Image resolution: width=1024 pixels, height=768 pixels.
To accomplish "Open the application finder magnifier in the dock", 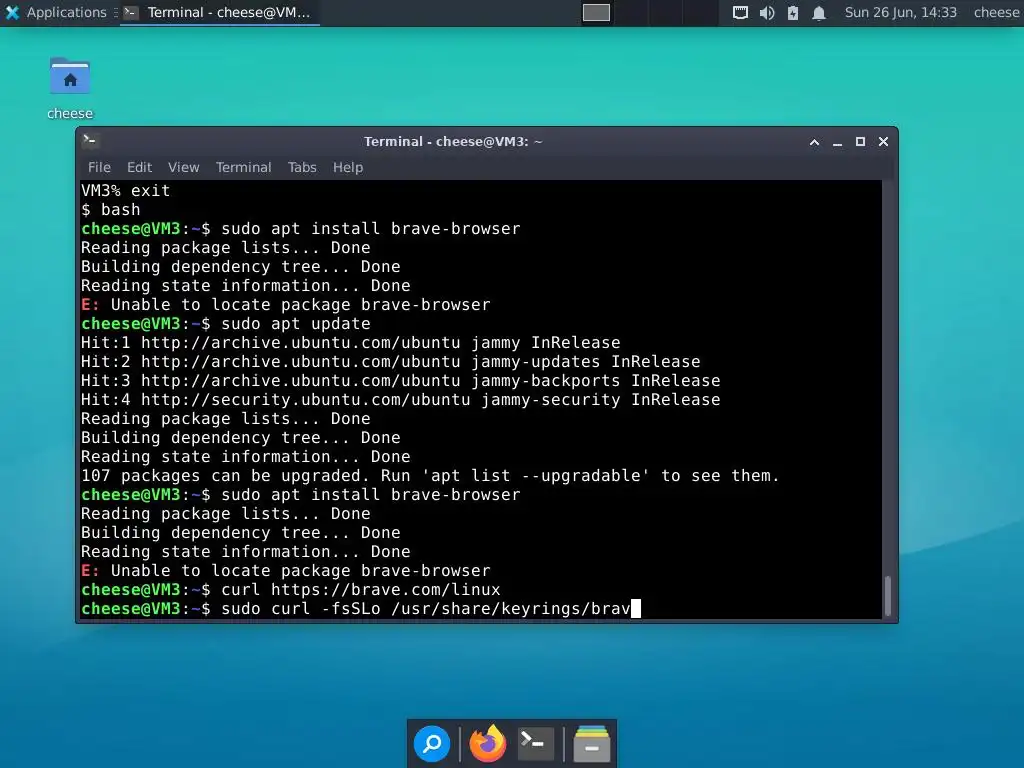I will coord(432,743).
